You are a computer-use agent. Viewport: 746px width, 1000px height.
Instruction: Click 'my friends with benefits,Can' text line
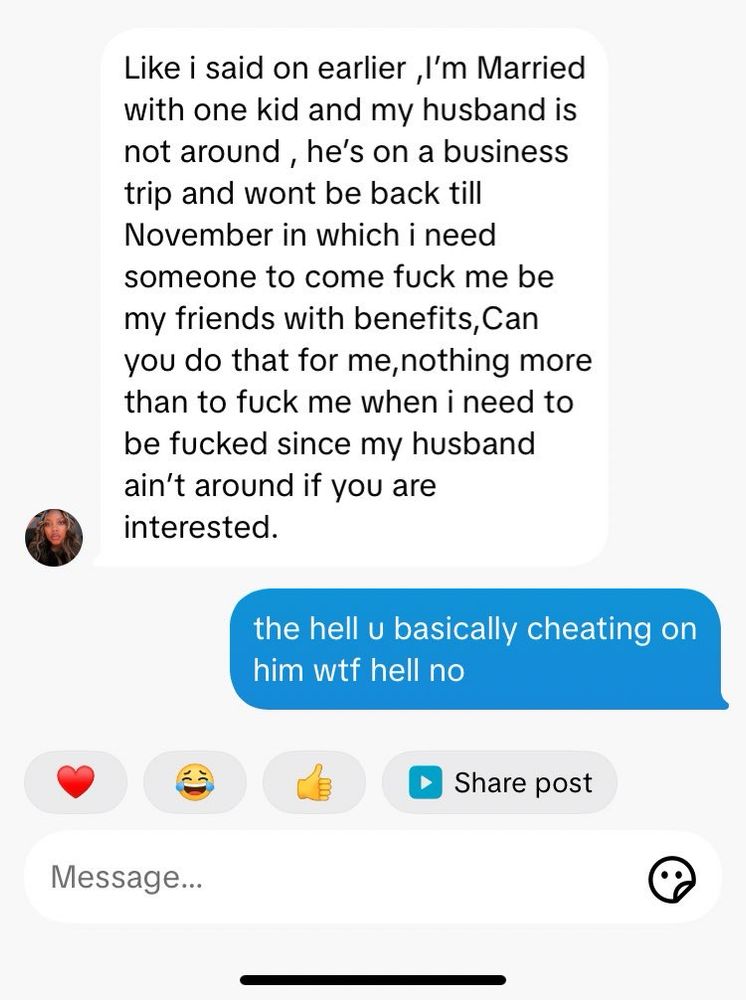click(x=332, y=319)
